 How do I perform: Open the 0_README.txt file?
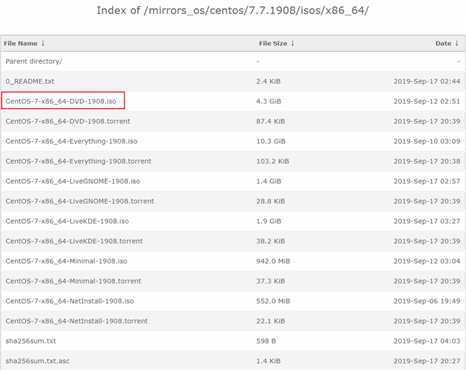pyautogui.click(x=30, y=81)
